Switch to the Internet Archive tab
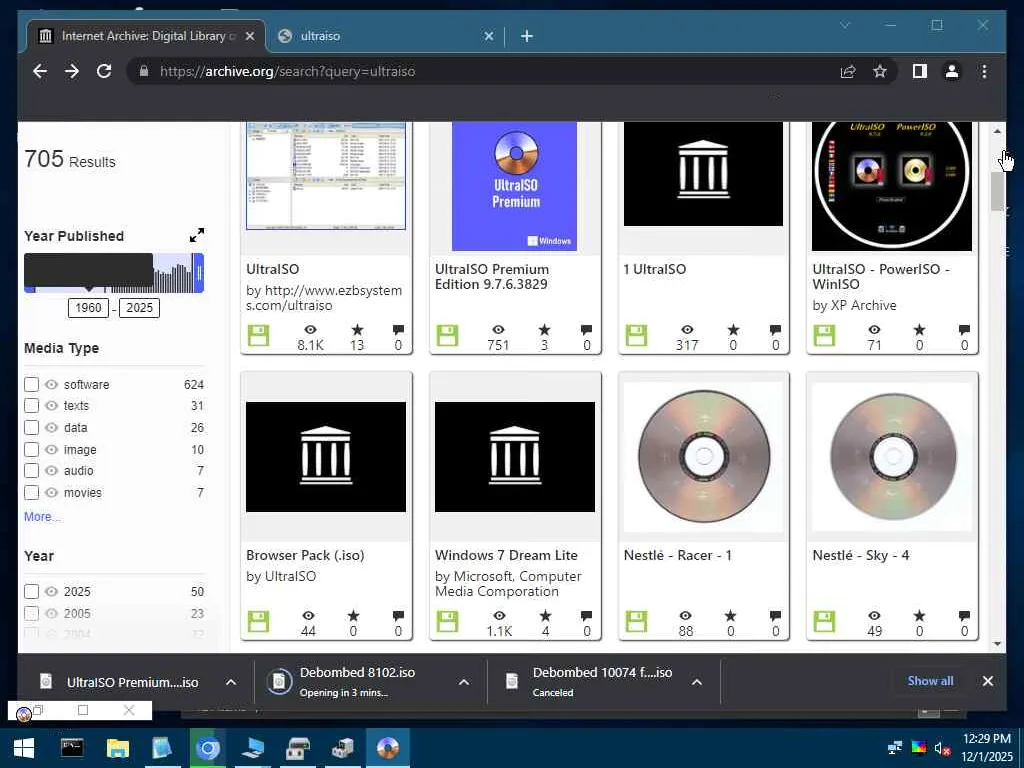This screenshot has width=1024, height=768. click(146, 36)
